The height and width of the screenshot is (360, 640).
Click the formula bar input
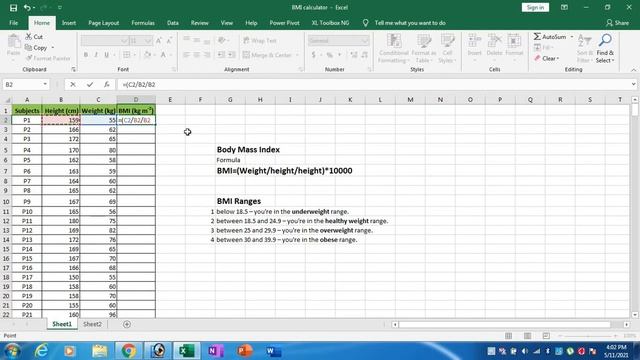[373, 84]
